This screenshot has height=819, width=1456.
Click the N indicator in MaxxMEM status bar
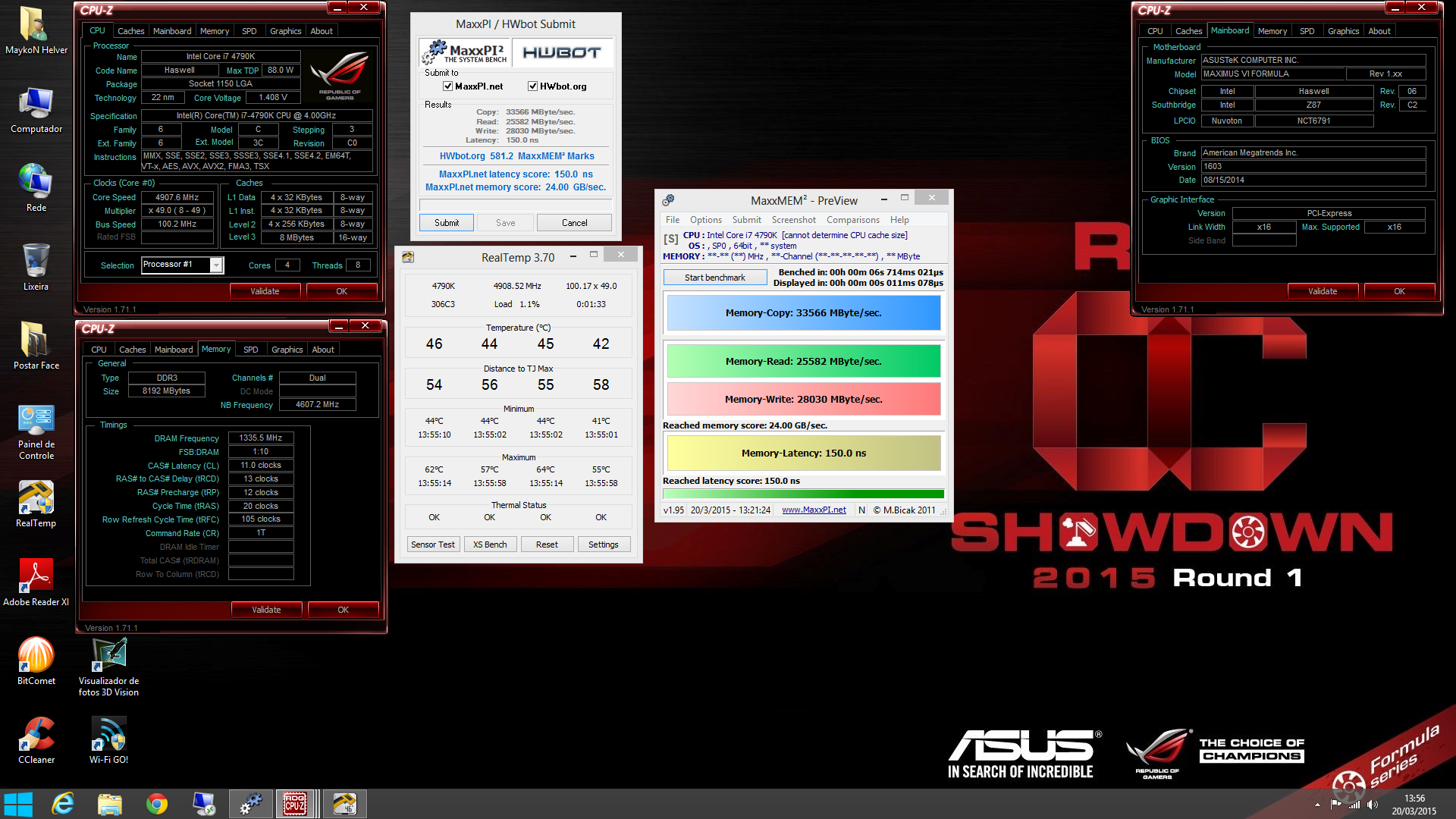[861, 510]
